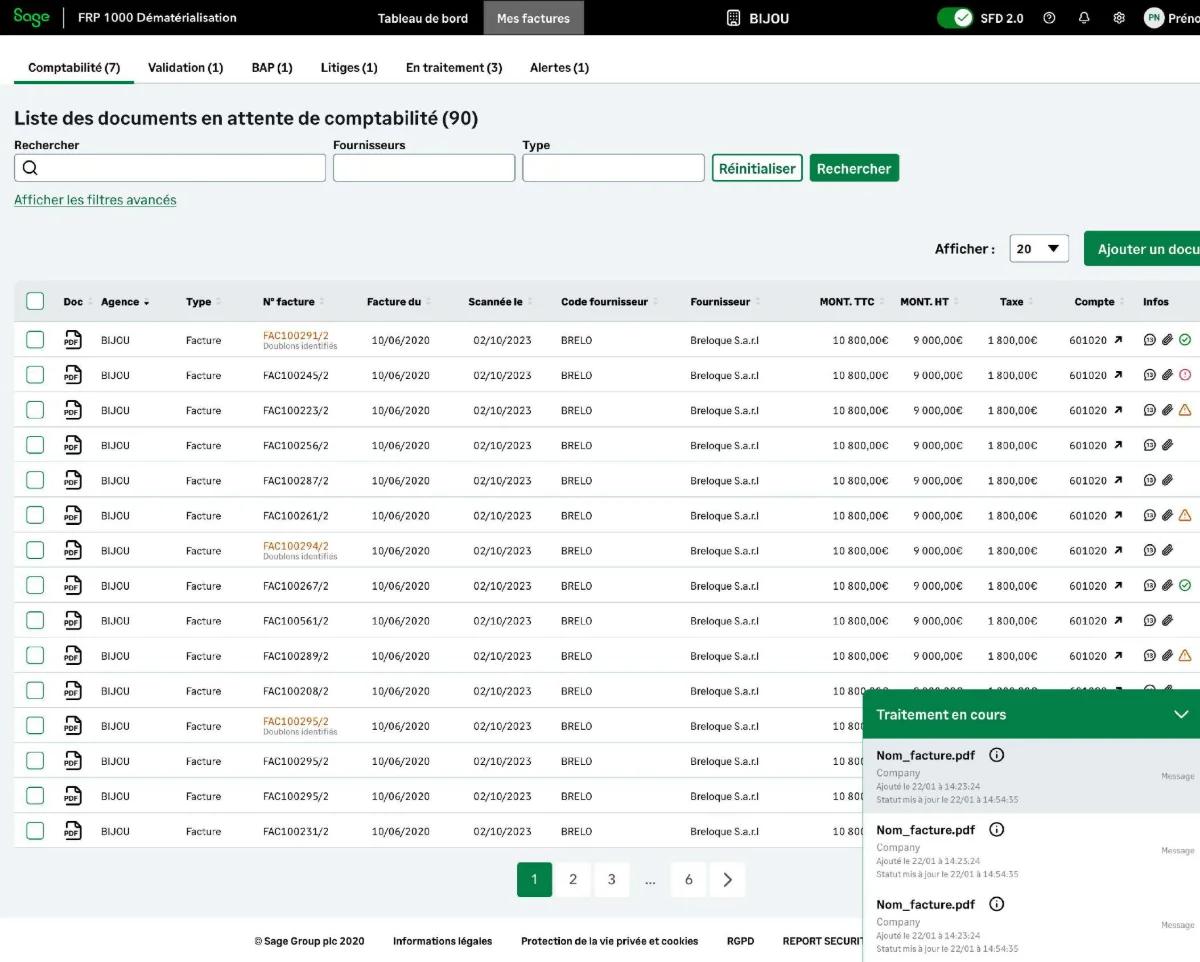Open Informations légales in the footer
This screenshot has width=1200, height=962.
click(x=442, y=941)
